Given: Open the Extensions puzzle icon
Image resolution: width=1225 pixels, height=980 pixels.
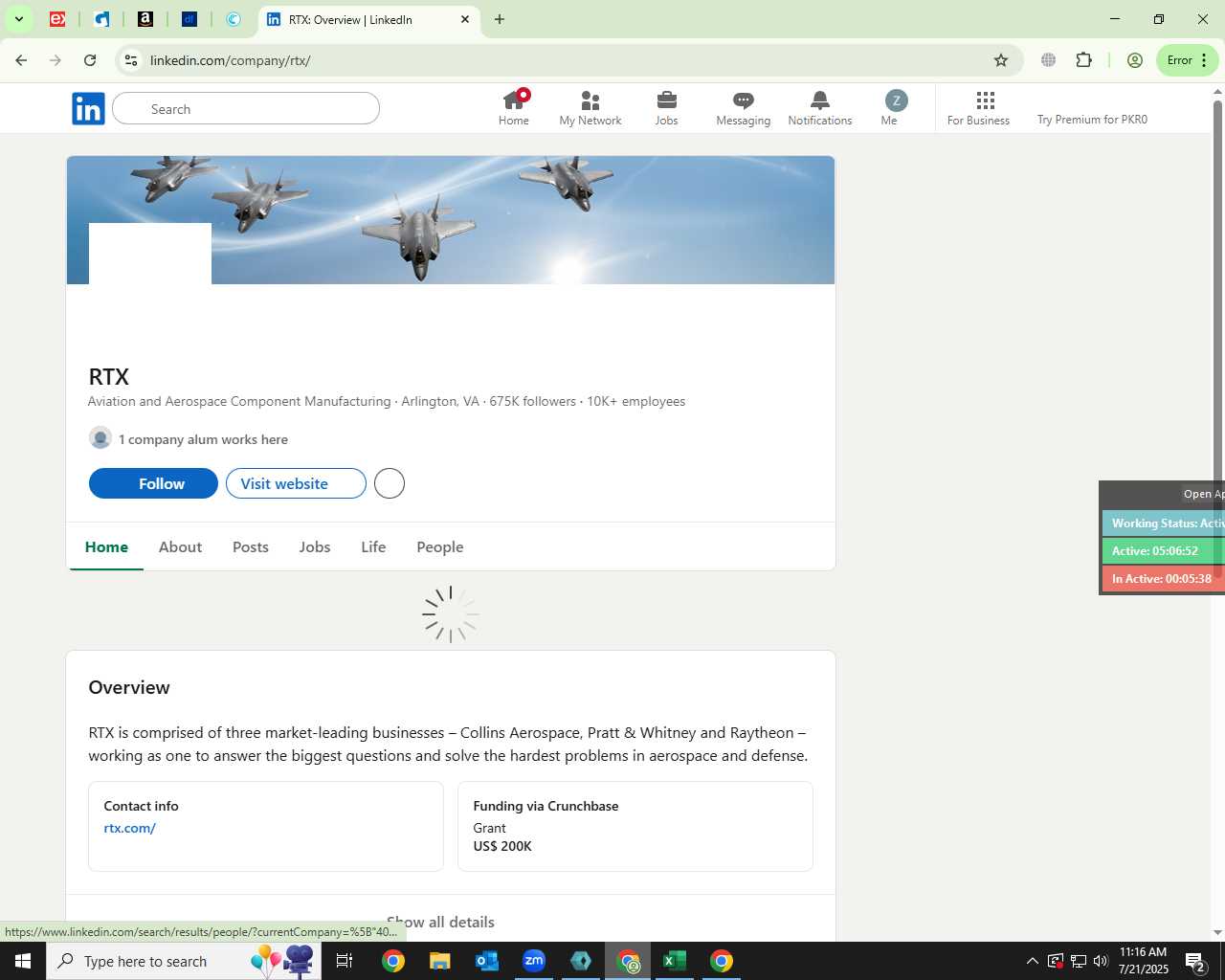Looking at the screenshot, I should click(x=1083, y=60).
